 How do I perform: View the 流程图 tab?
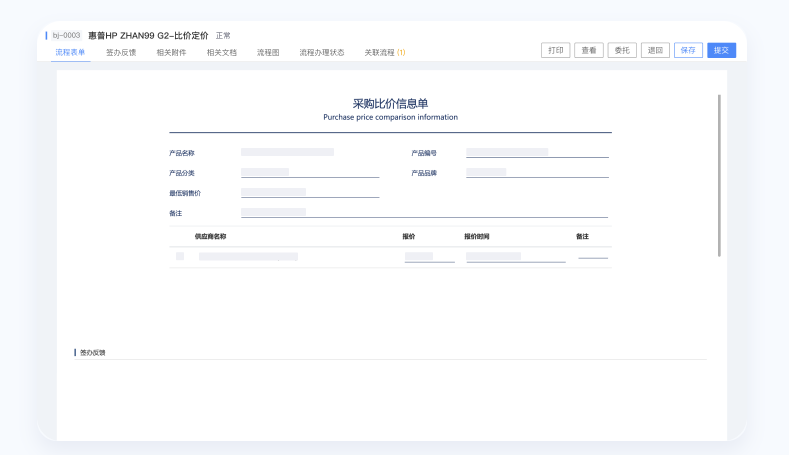pyautogui.click(x=268, y=52)
